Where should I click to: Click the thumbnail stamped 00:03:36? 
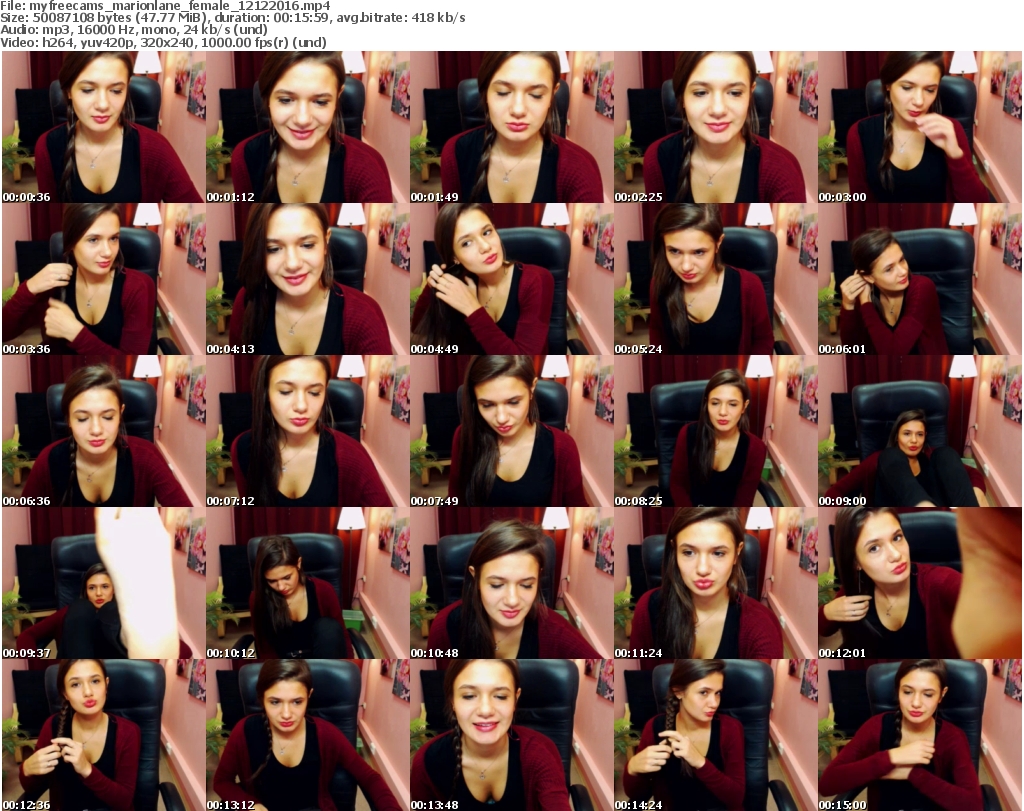tap(103, 279)
